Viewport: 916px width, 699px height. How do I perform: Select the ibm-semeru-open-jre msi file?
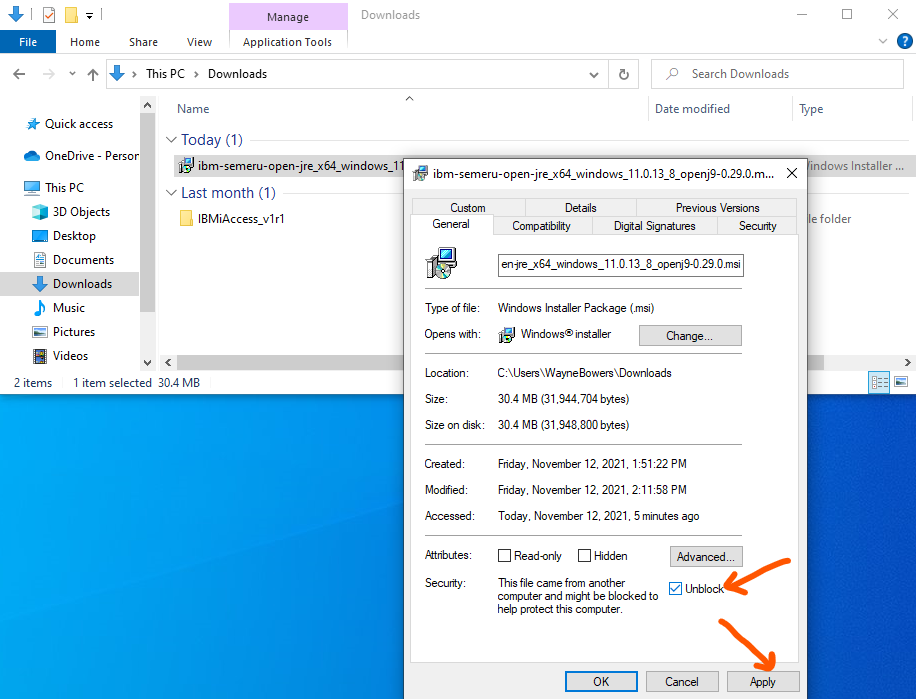[290, 166]
